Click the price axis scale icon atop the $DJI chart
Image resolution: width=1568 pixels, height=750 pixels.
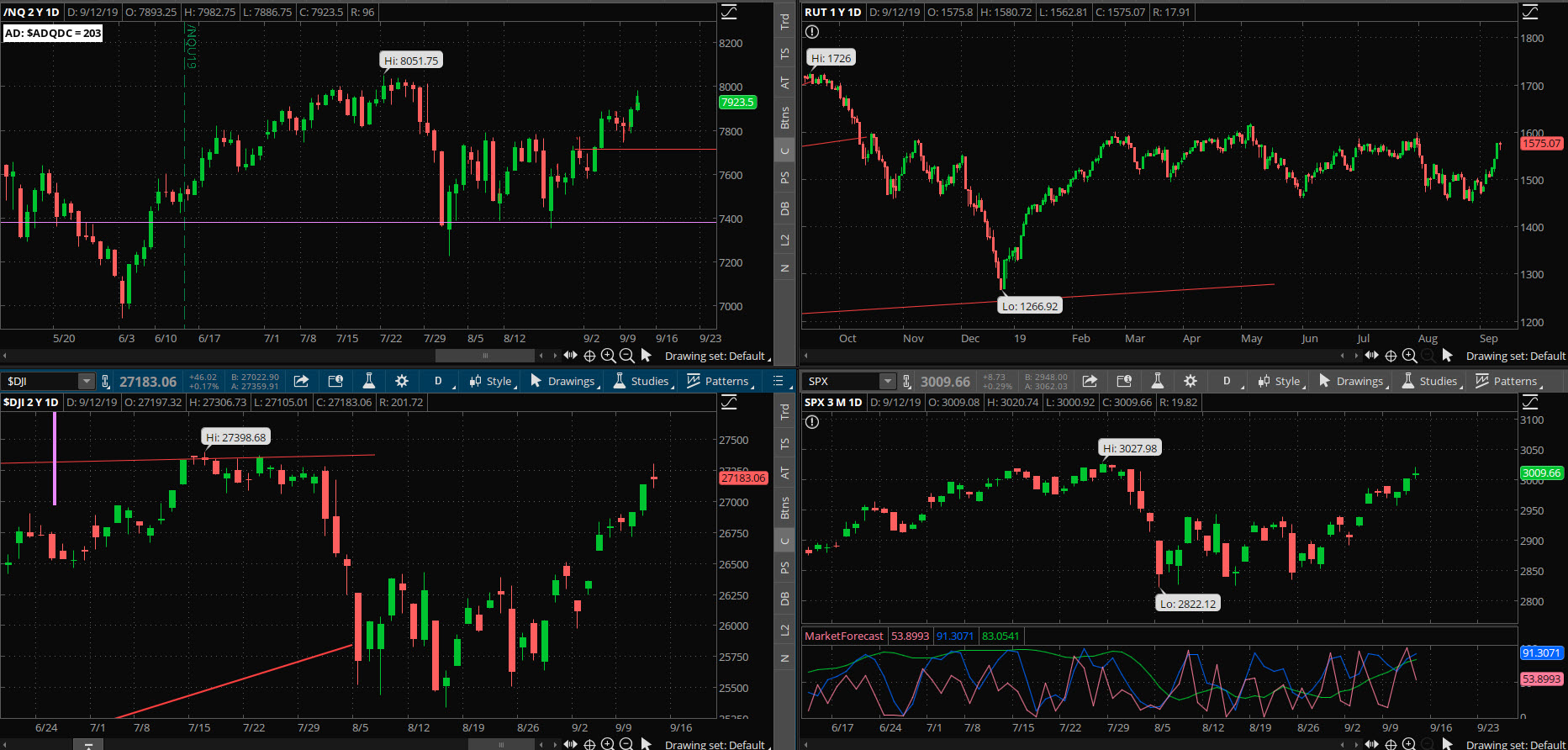(x=729, y=402)
